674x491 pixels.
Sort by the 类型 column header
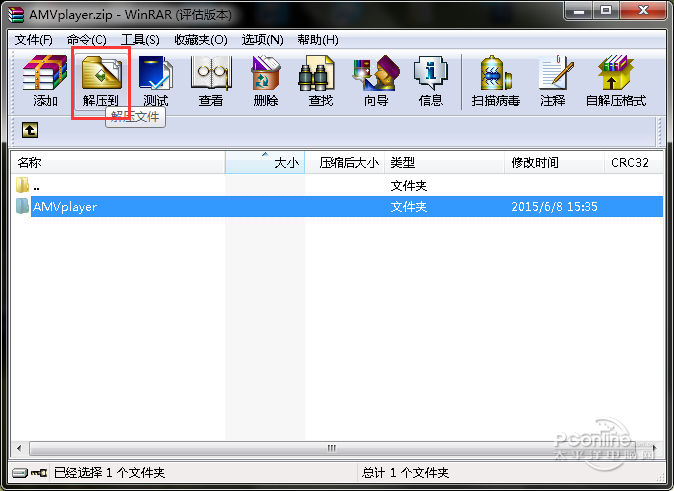point(444,163)
